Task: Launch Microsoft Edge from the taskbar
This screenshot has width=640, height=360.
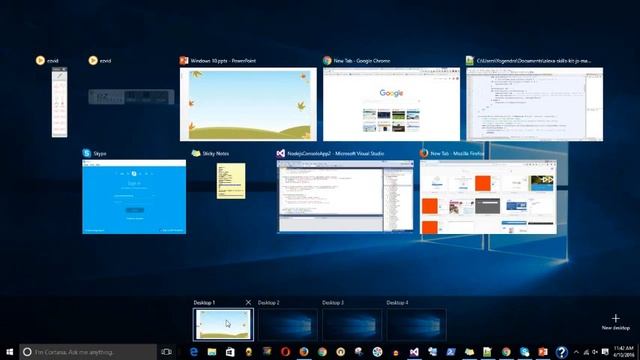Action: click(x=194, y=352)
